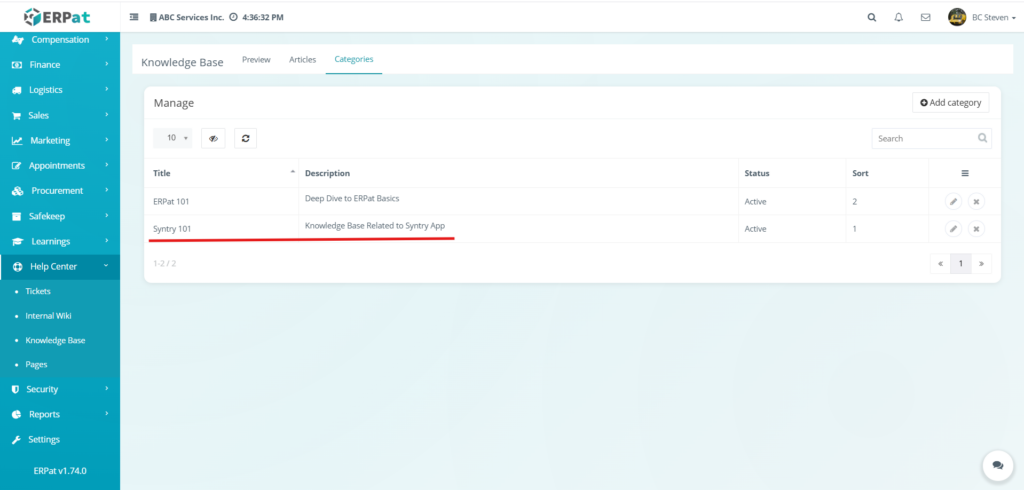Open the chat bubble widget

coord(996,465)
